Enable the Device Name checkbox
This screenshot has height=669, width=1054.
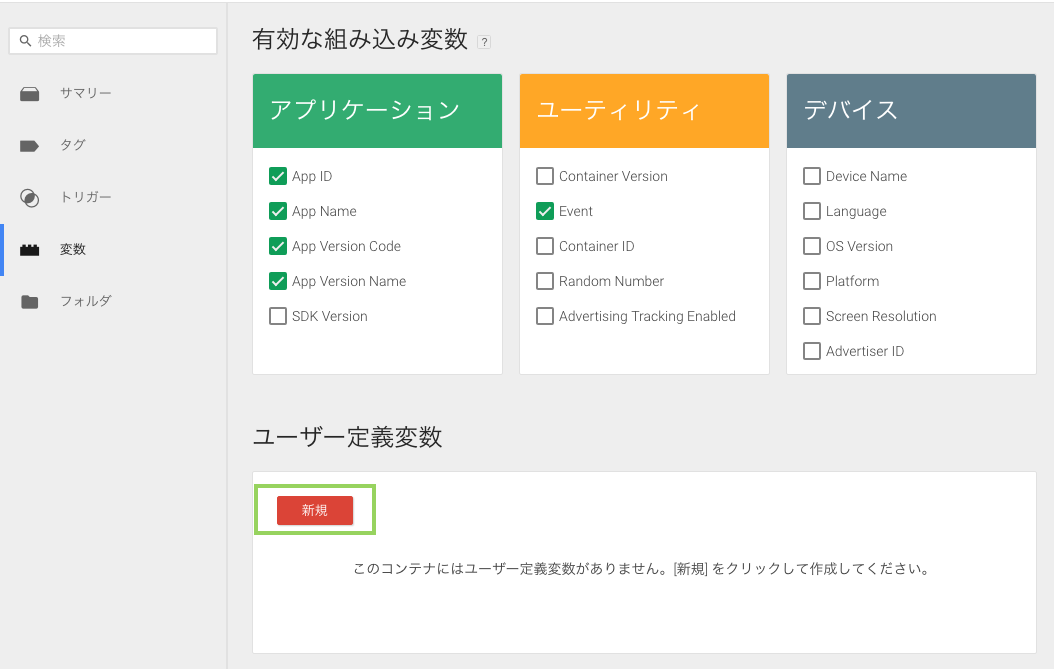(x=812, y=176)
